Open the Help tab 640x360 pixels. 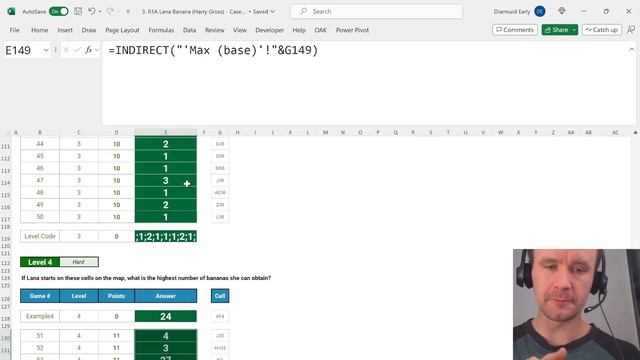(x=299, y=30)
